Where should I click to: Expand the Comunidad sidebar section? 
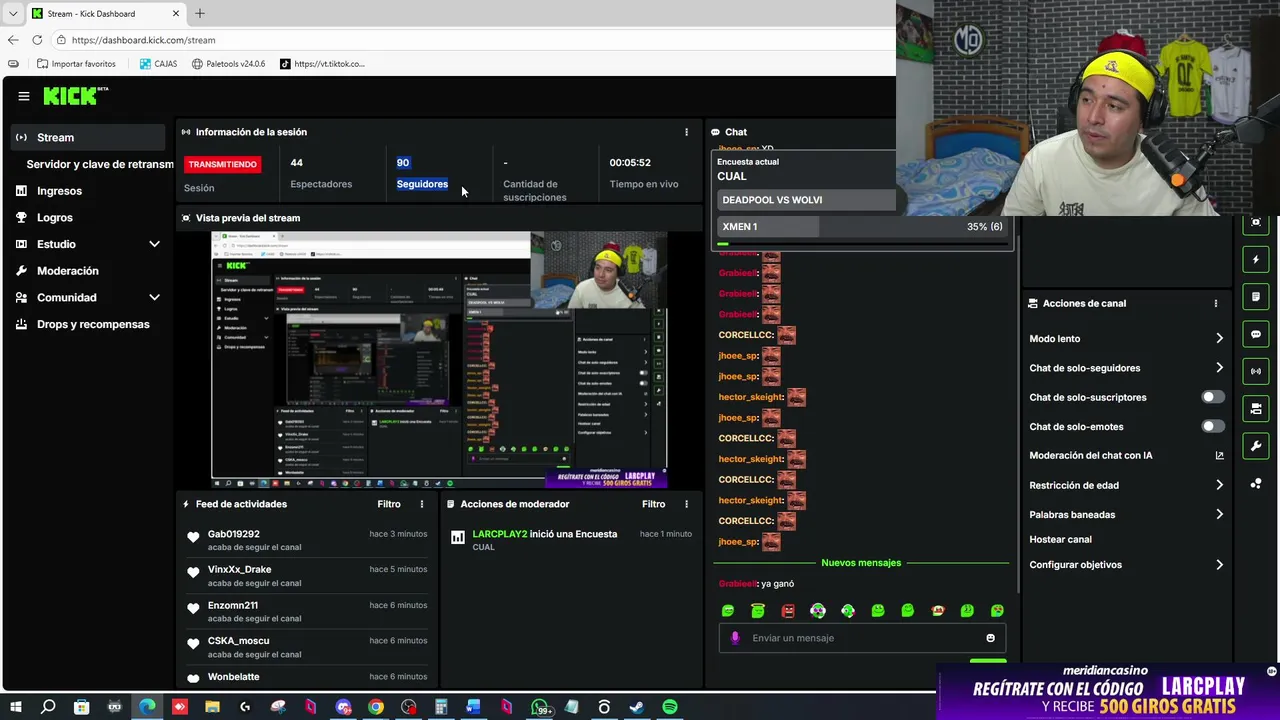coord(154,297)
